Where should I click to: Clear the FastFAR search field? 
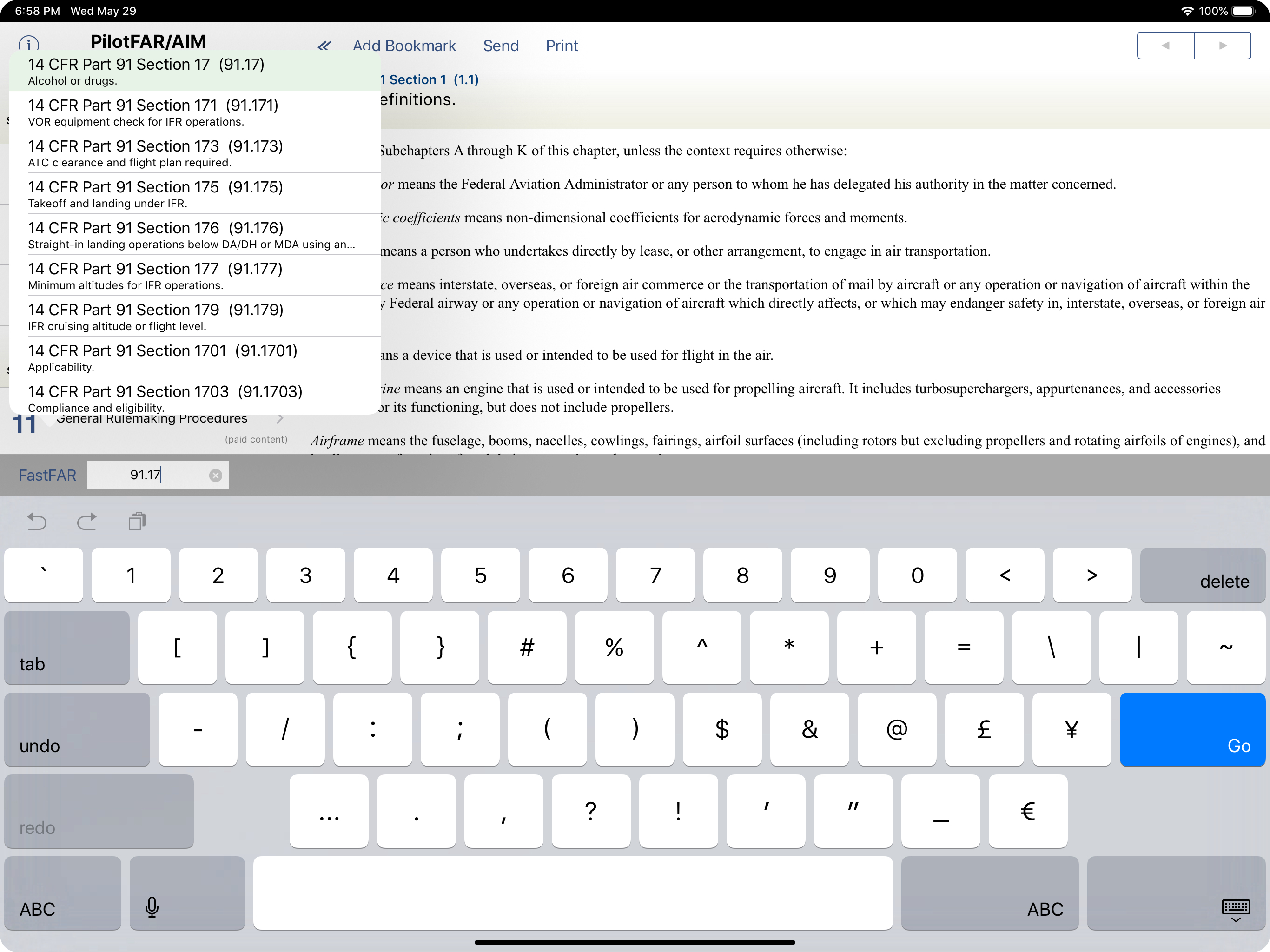[x=215, y=476]
